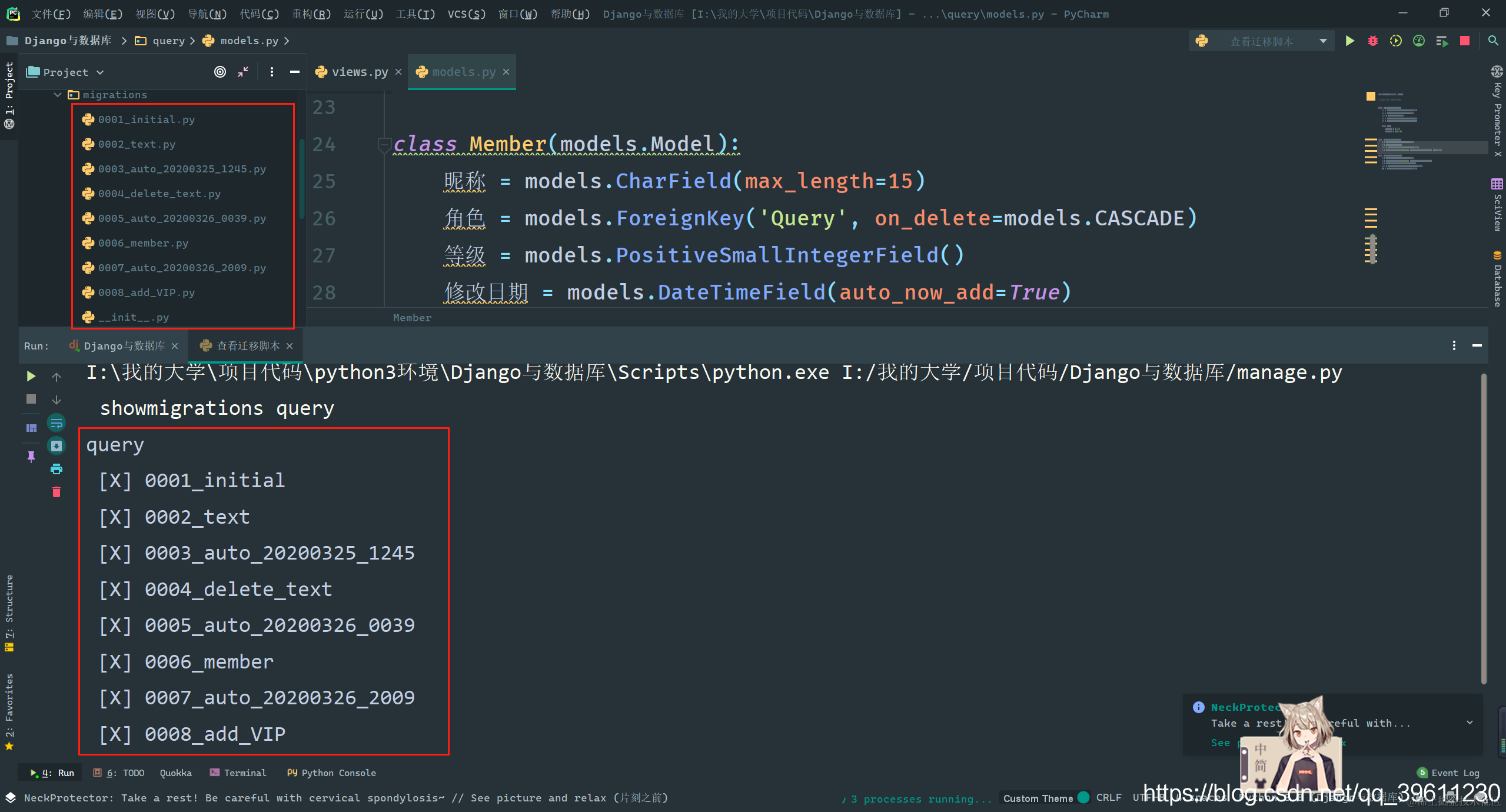Image resolution: width=1506 pixels, height=812 pixels.
Task: Switch to Django与数据库 Run tab
Action: point(124,345)
